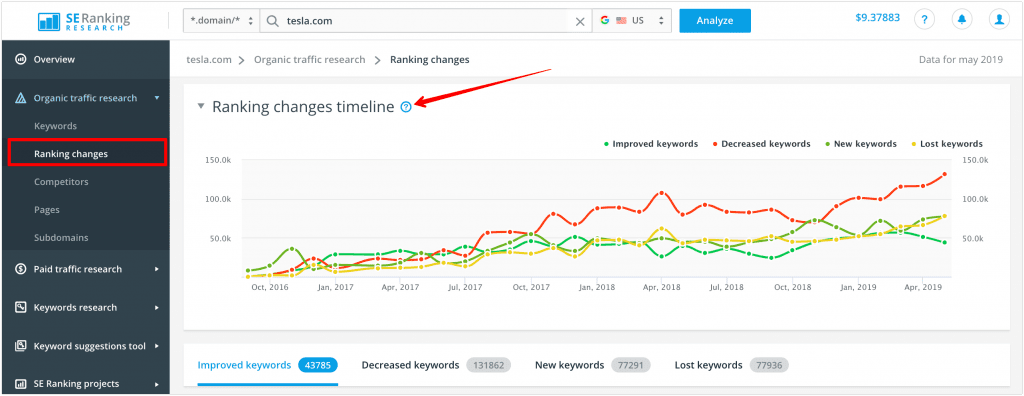Open Organic traffic research breadcrumb link
The height and width of the screenshot is (396, 1024).
(310, 59)
